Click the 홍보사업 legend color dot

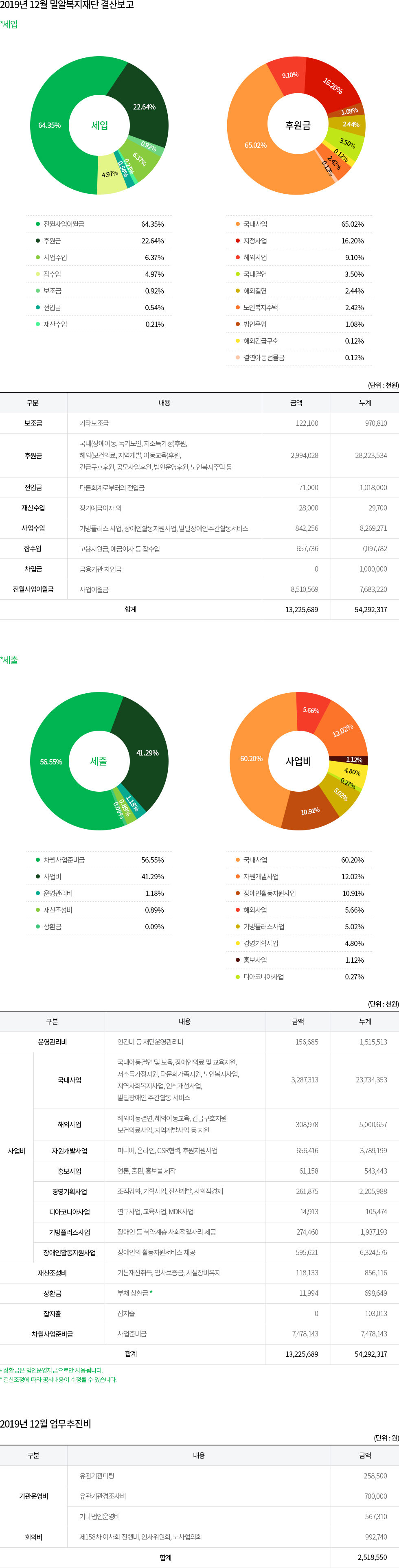click(238, 960)
